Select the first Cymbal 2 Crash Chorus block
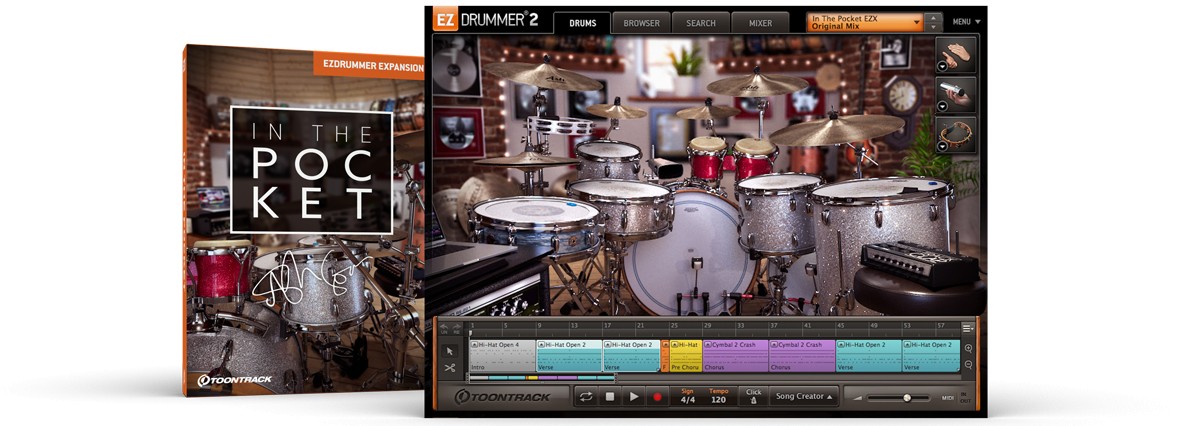 point(735,355)
